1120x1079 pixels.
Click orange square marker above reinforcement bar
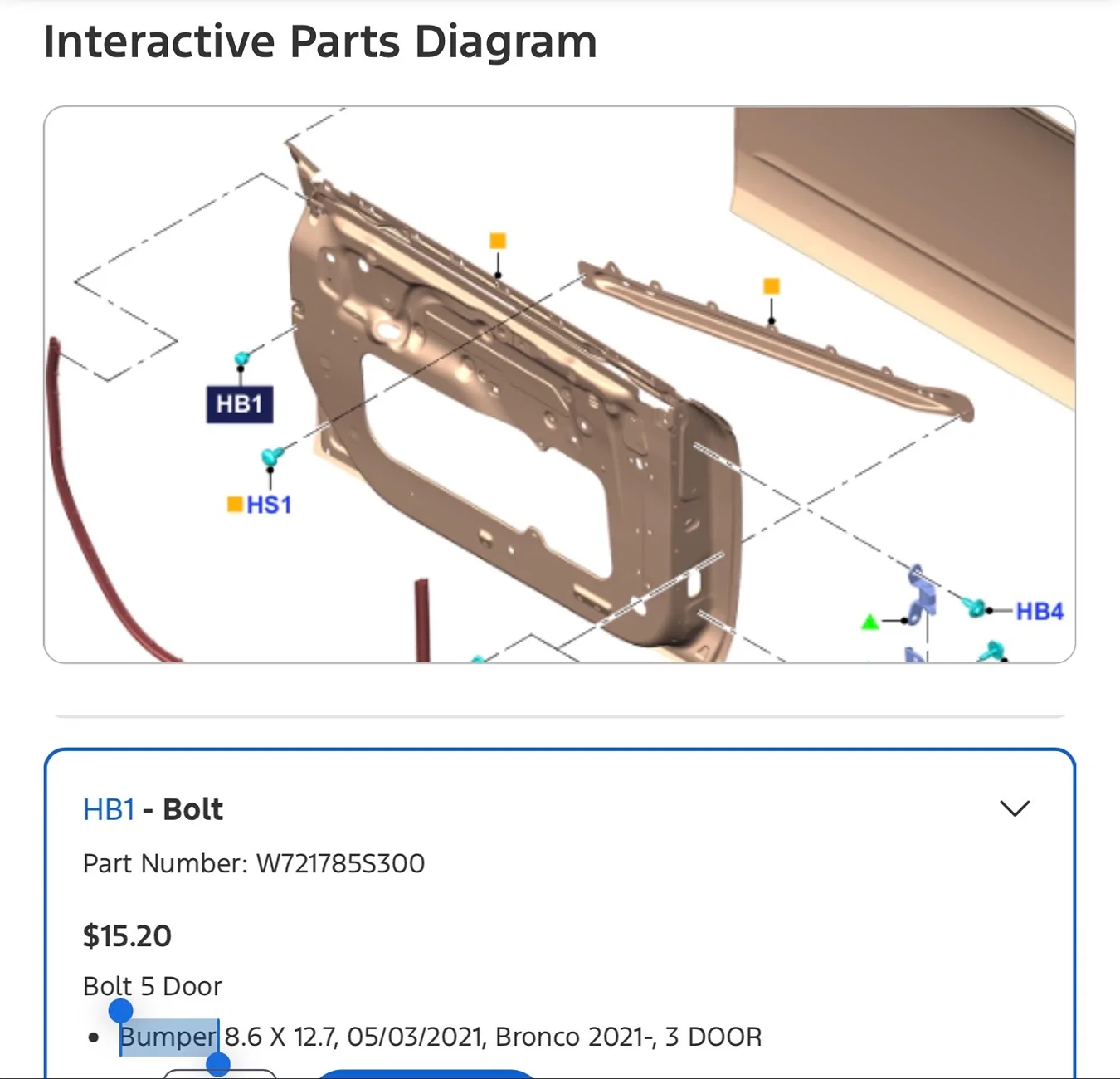[x=772, y=286]
